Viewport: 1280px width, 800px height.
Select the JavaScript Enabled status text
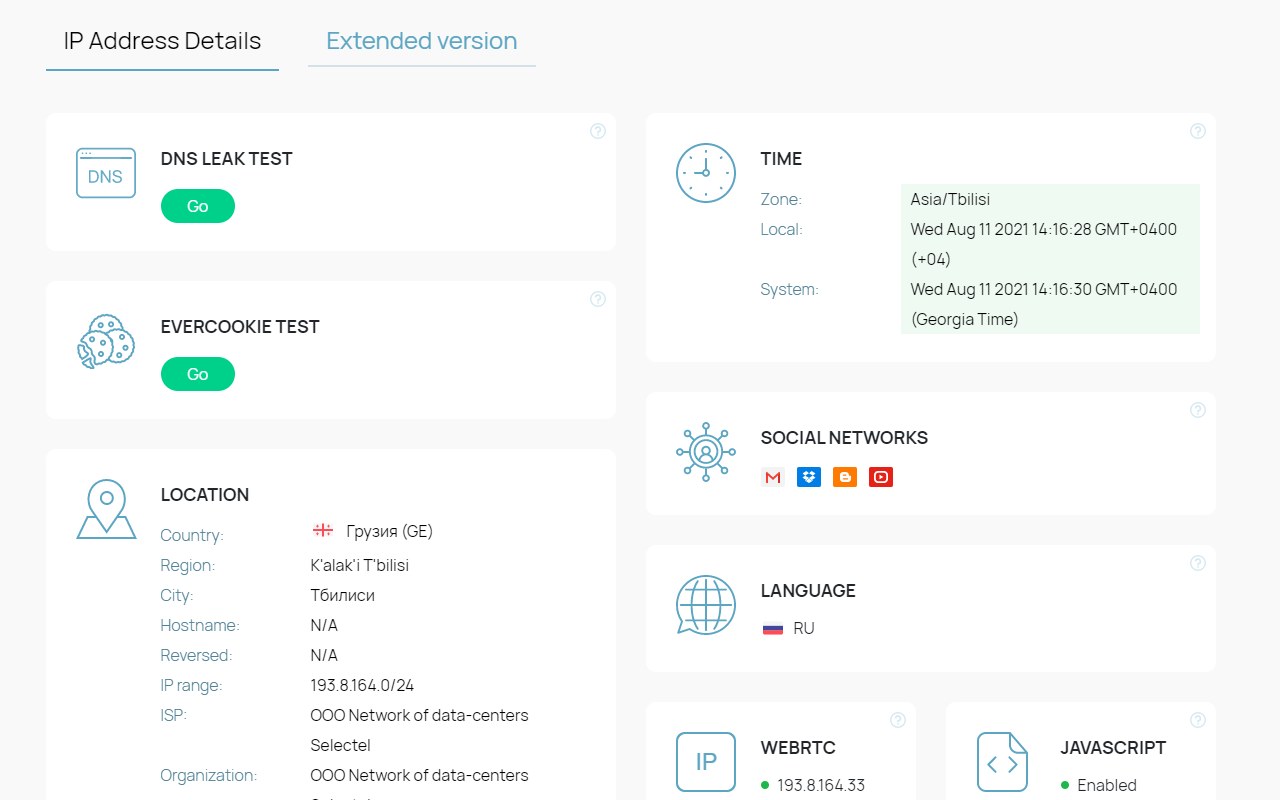pyautogui.click(x=1107, y=785)
